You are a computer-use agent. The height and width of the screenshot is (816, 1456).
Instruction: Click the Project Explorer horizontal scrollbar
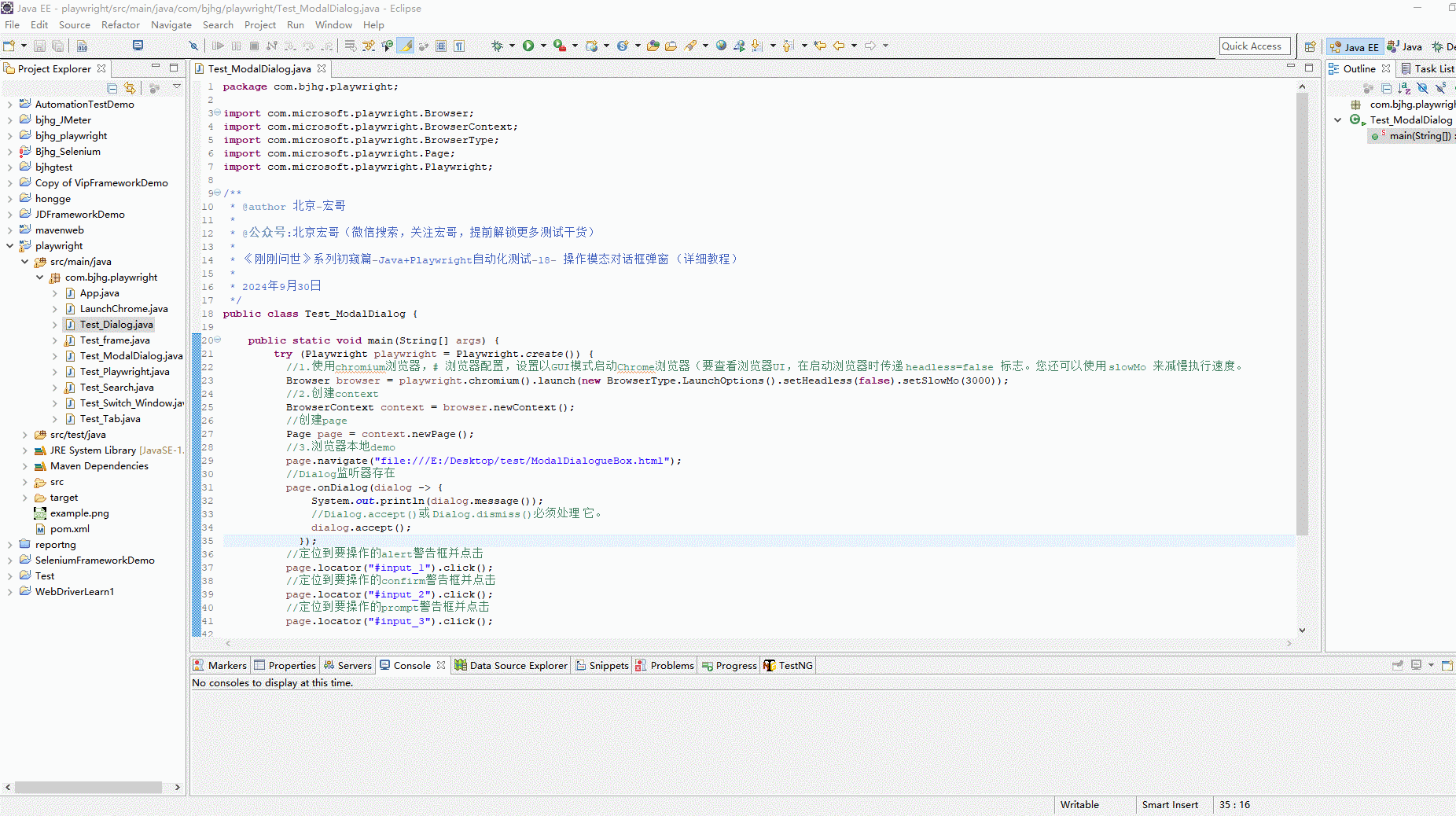(x=88, y=787)
